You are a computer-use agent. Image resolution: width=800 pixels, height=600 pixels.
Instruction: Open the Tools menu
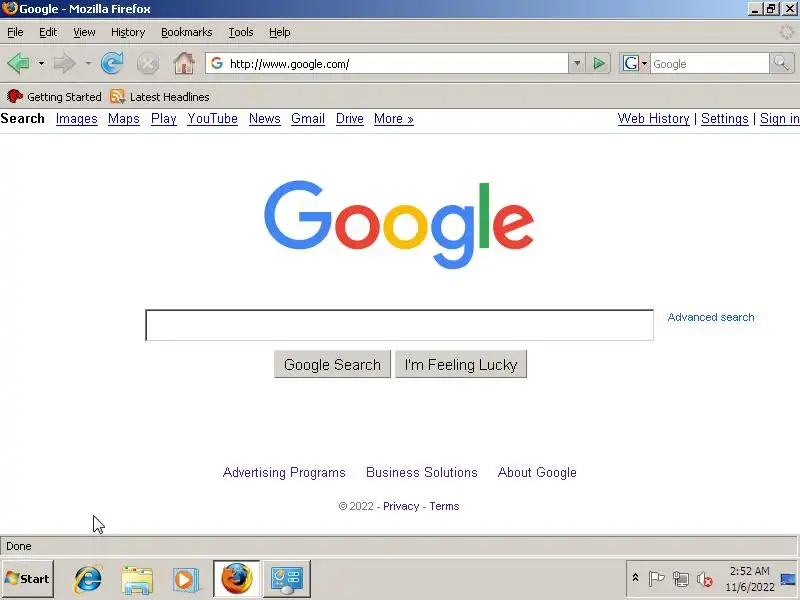(x=241, y=32)
